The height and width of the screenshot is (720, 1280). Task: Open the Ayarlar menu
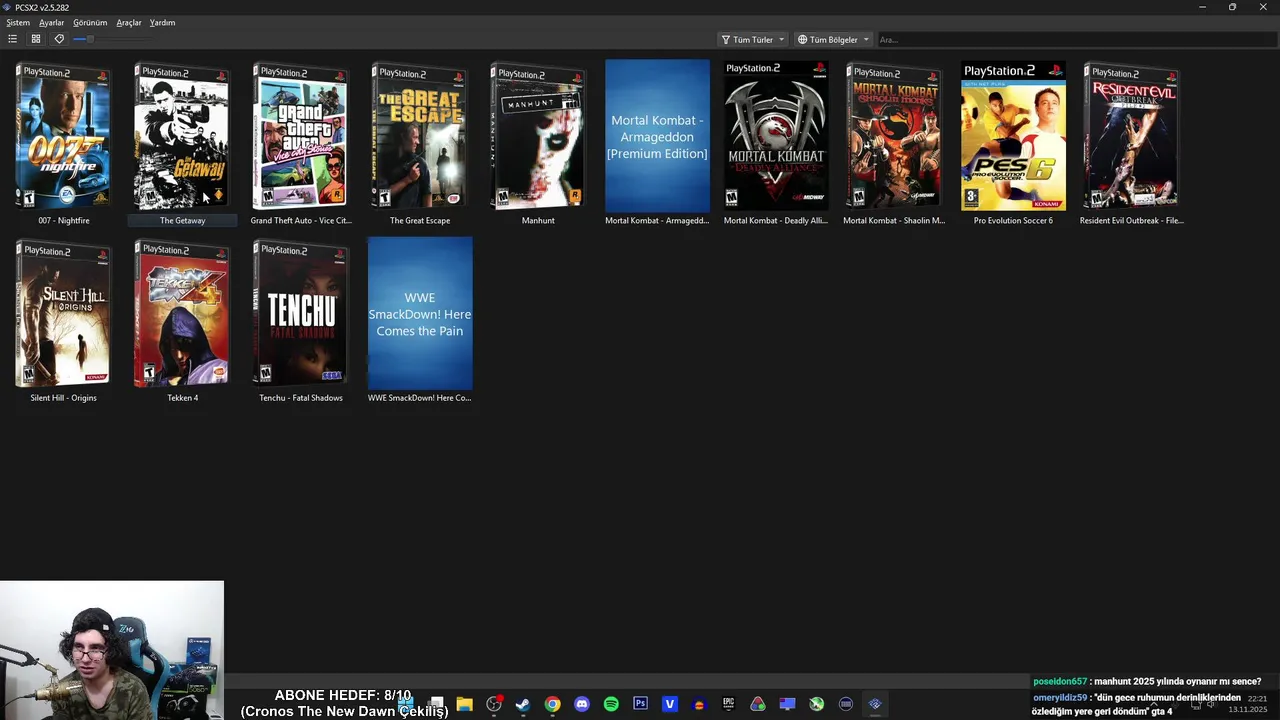(x=51, y=22)
